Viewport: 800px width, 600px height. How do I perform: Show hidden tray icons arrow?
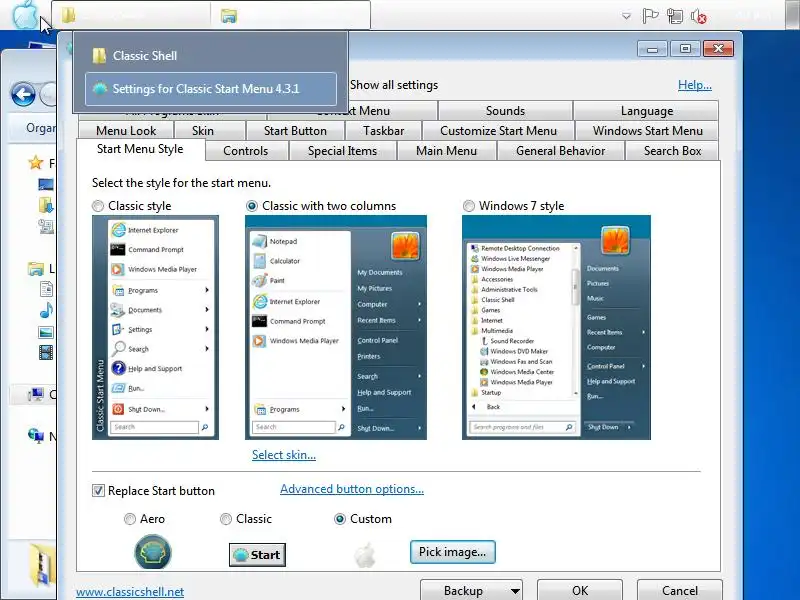pyautogui.click(x=626, y=16)
